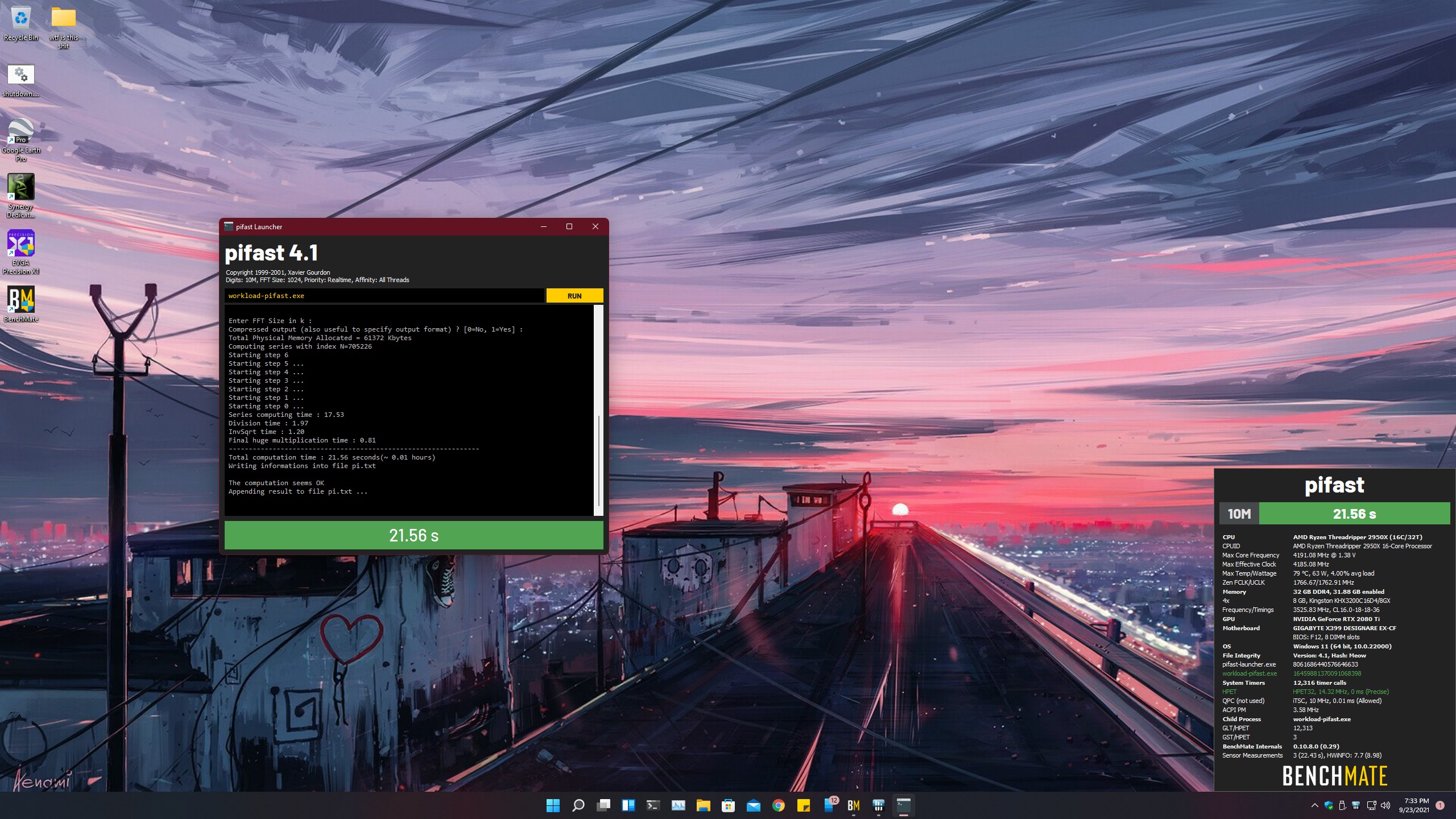Open Widgets from the taskbar
The width and height of the screenshot is (1456, 819).
[628, 805]
